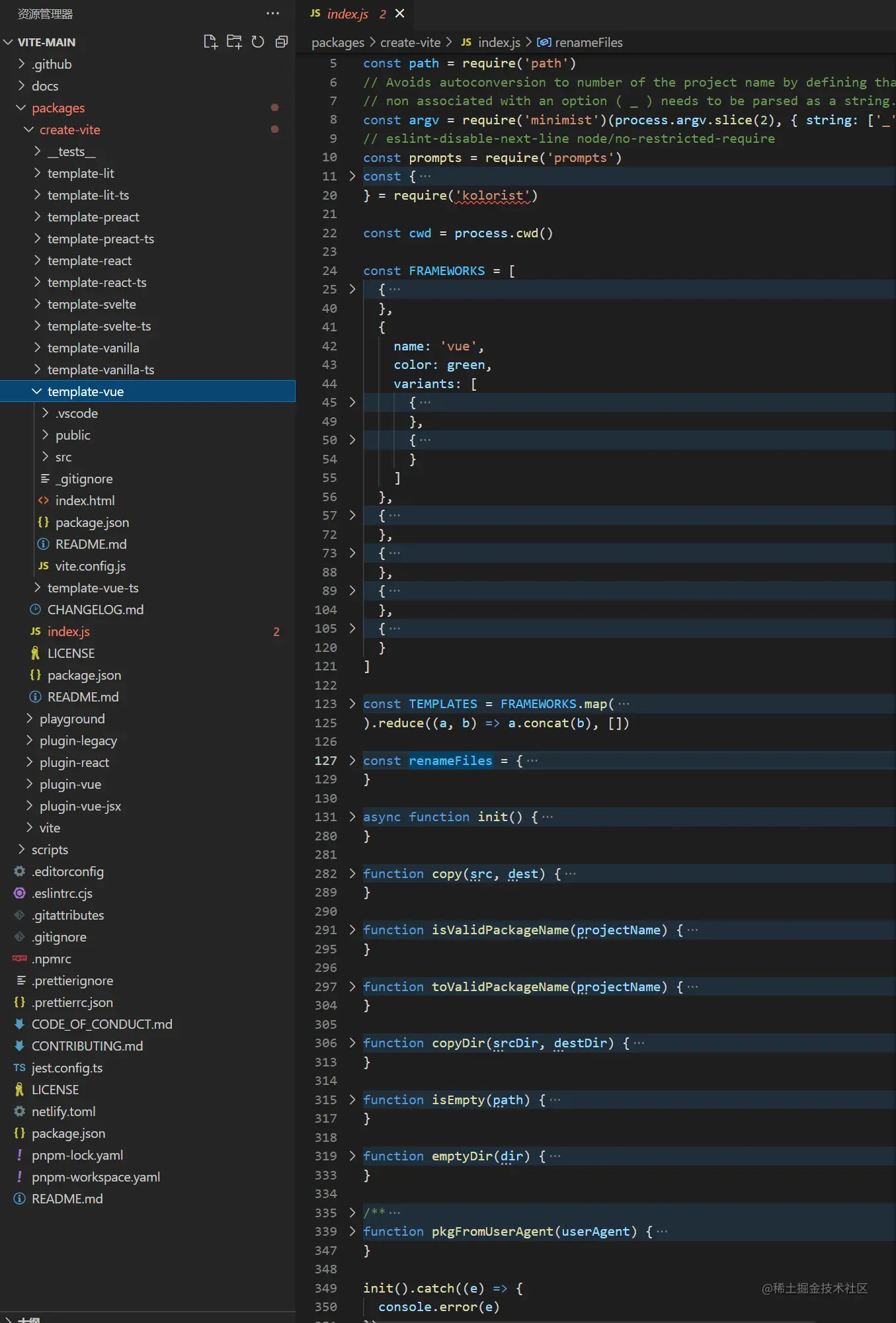Unfold the init function at line 131
896x1323 pixels.
(352, 817)
